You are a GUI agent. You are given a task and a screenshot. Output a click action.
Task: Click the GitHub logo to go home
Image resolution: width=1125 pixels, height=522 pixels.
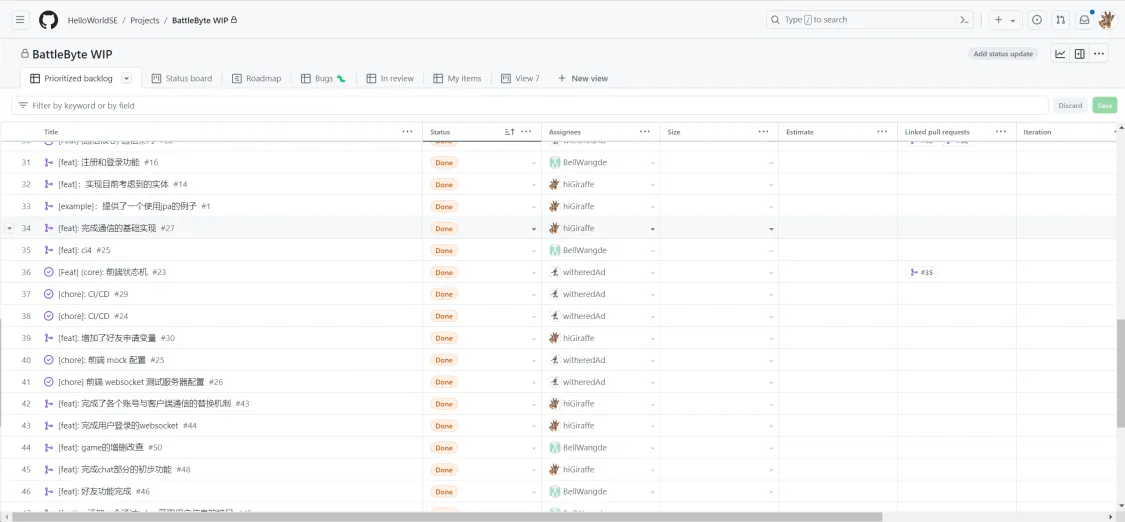[48, 20]
